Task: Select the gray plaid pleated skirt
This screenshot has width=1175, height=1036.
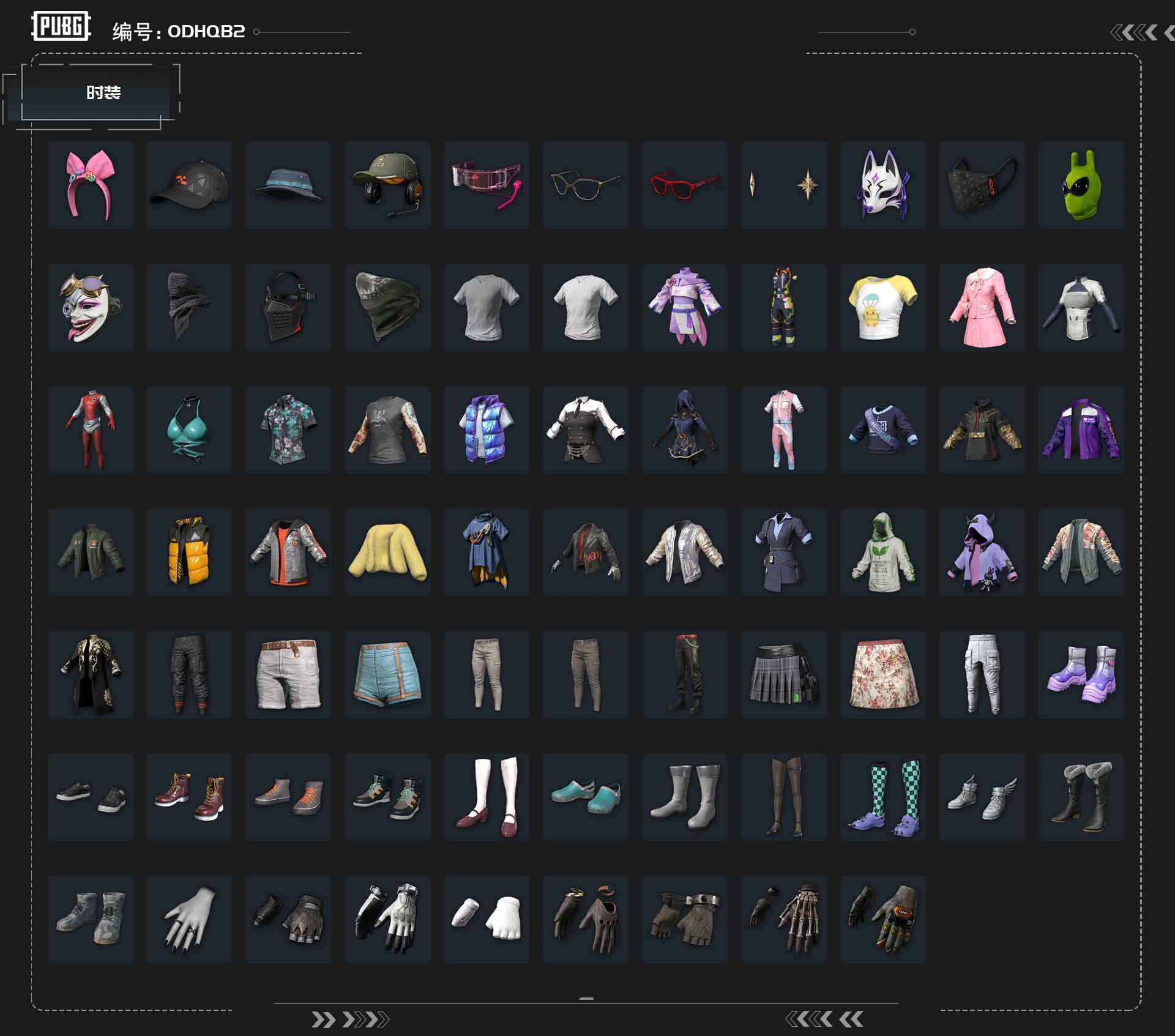Action: pos(784,674)
